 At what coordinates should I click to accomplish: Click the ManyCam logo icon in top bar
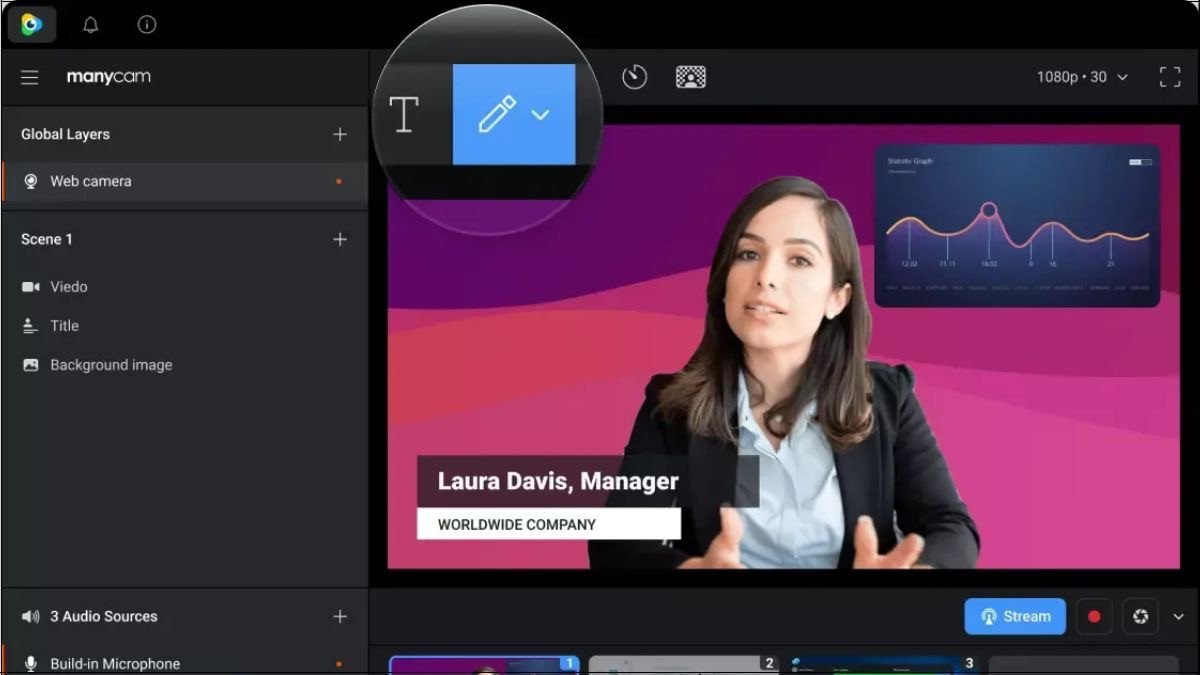click(32, 24)
